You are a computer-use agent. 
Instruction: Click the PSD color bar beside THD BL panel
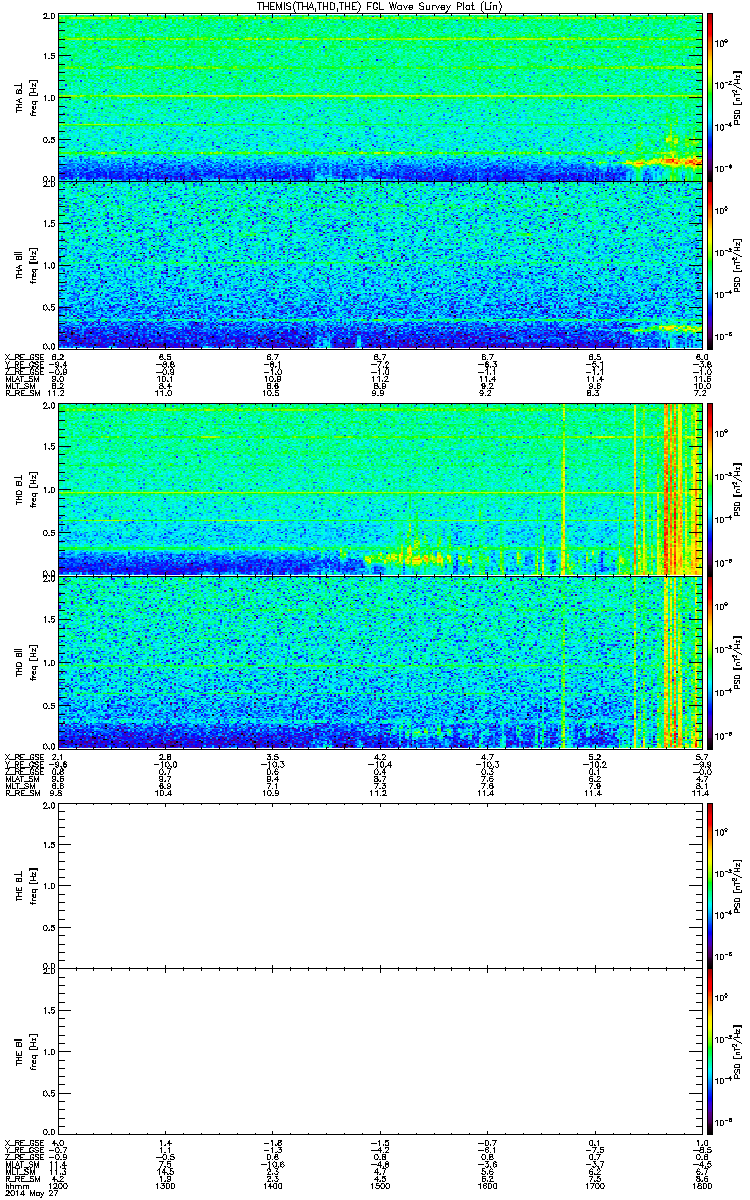(709, 488)
